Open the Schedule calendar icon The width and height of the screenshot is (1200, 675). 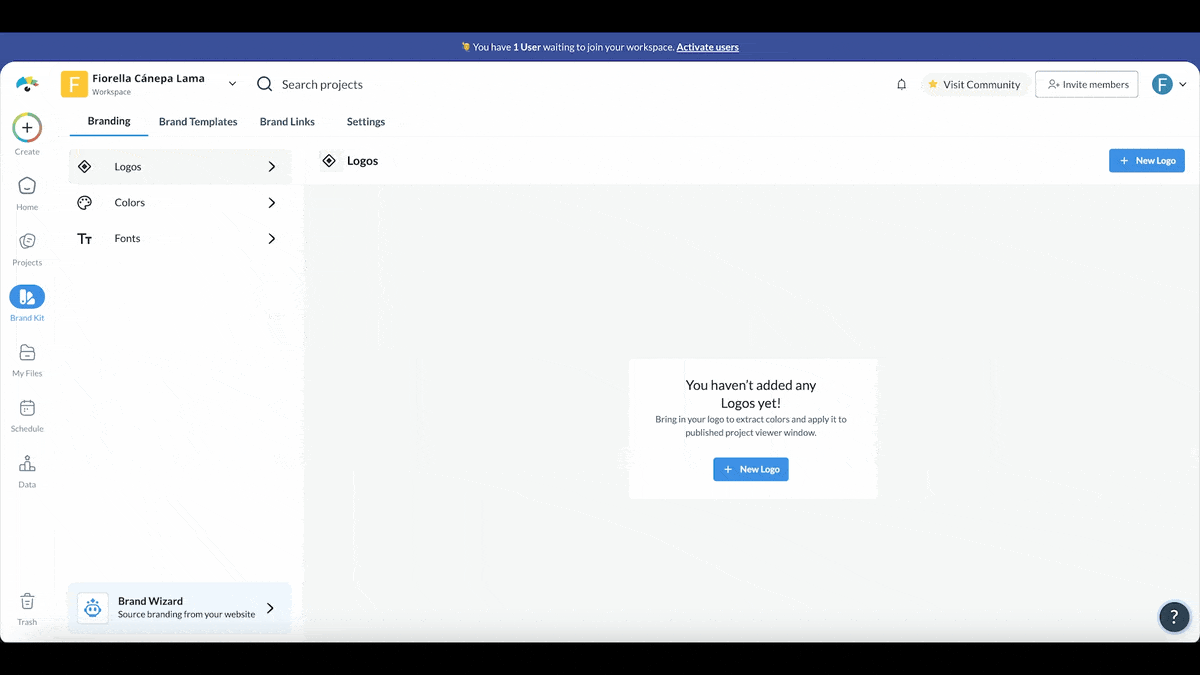27,408
